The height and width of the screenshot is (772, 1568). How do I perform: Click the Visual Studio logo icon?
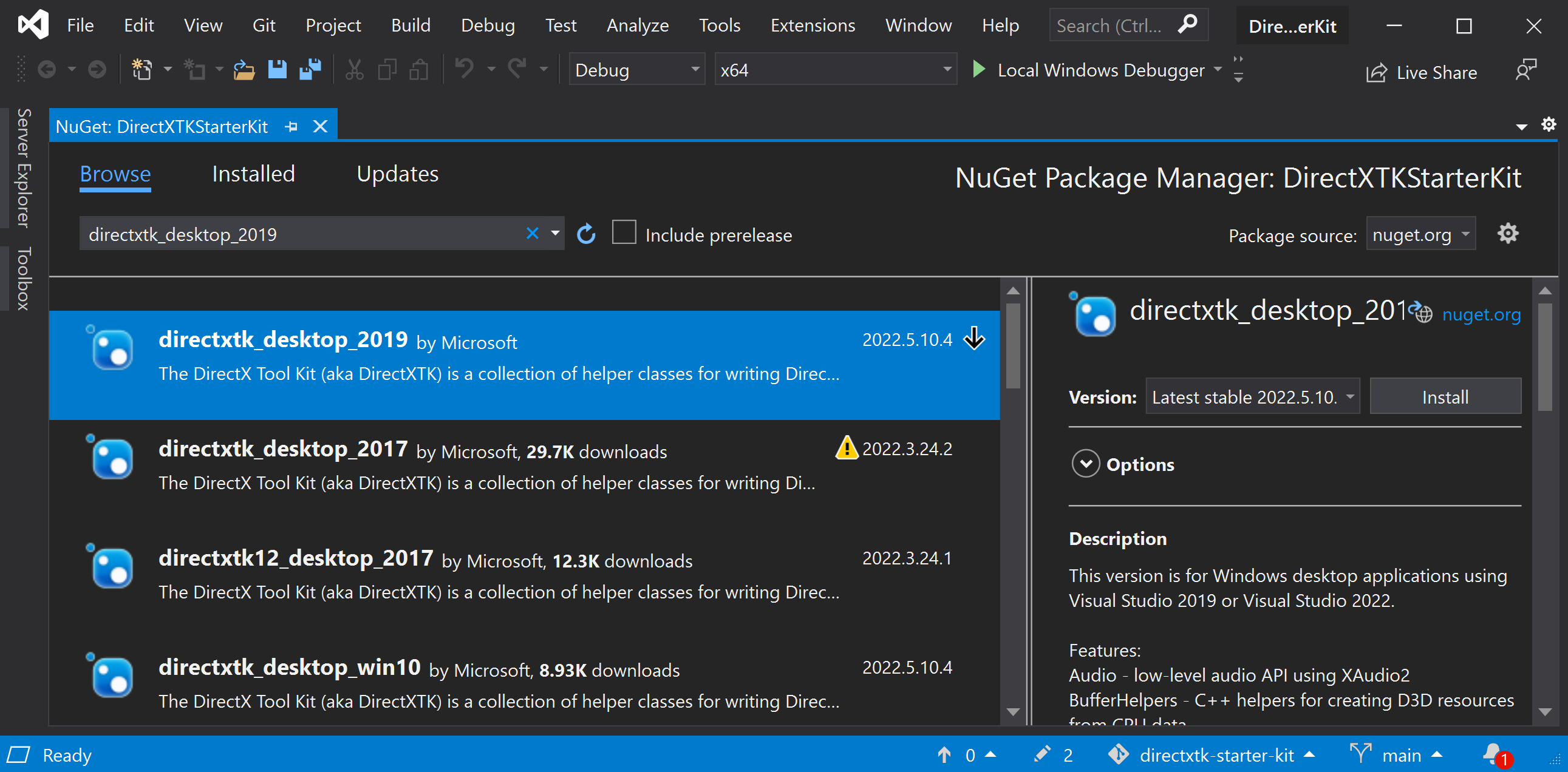33,25
